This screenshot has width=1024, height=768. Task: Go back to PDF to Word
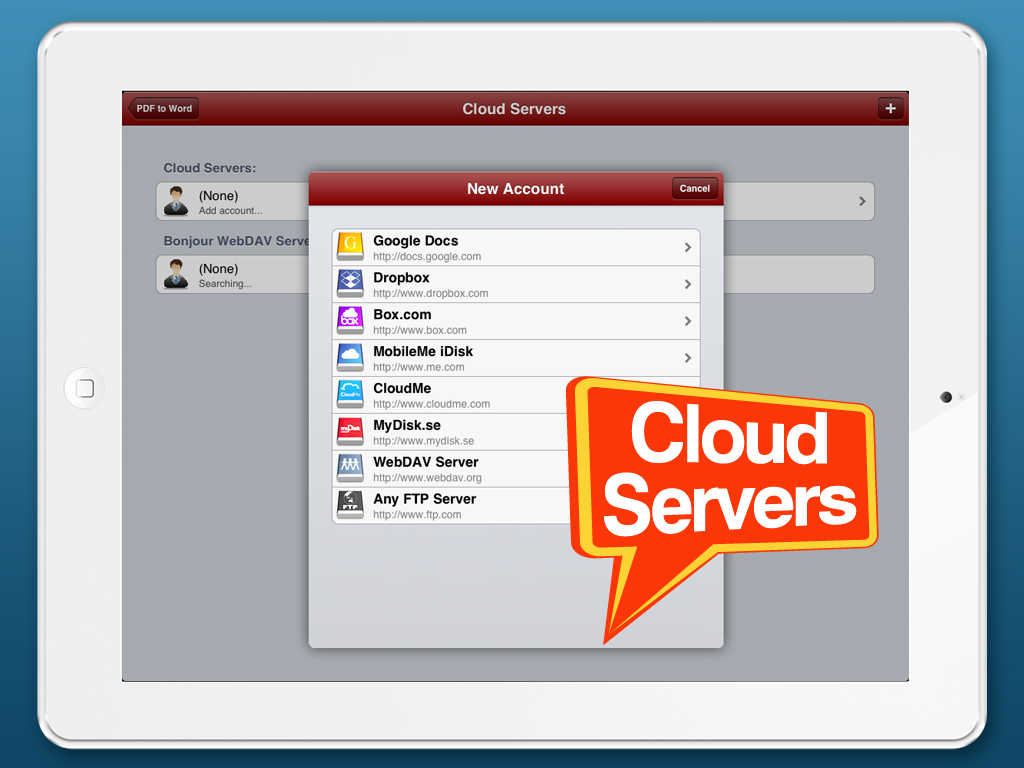(x=164, y=108)
